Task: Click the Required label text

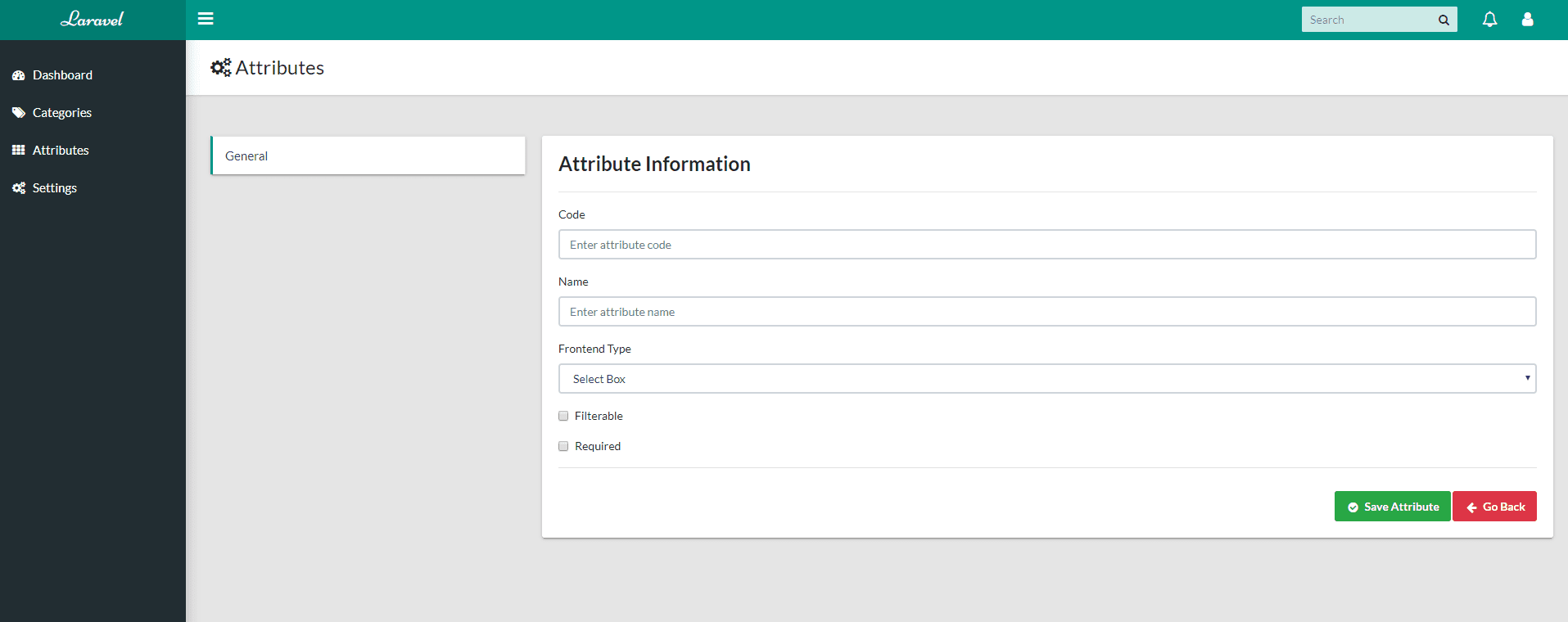Action: 598,446
